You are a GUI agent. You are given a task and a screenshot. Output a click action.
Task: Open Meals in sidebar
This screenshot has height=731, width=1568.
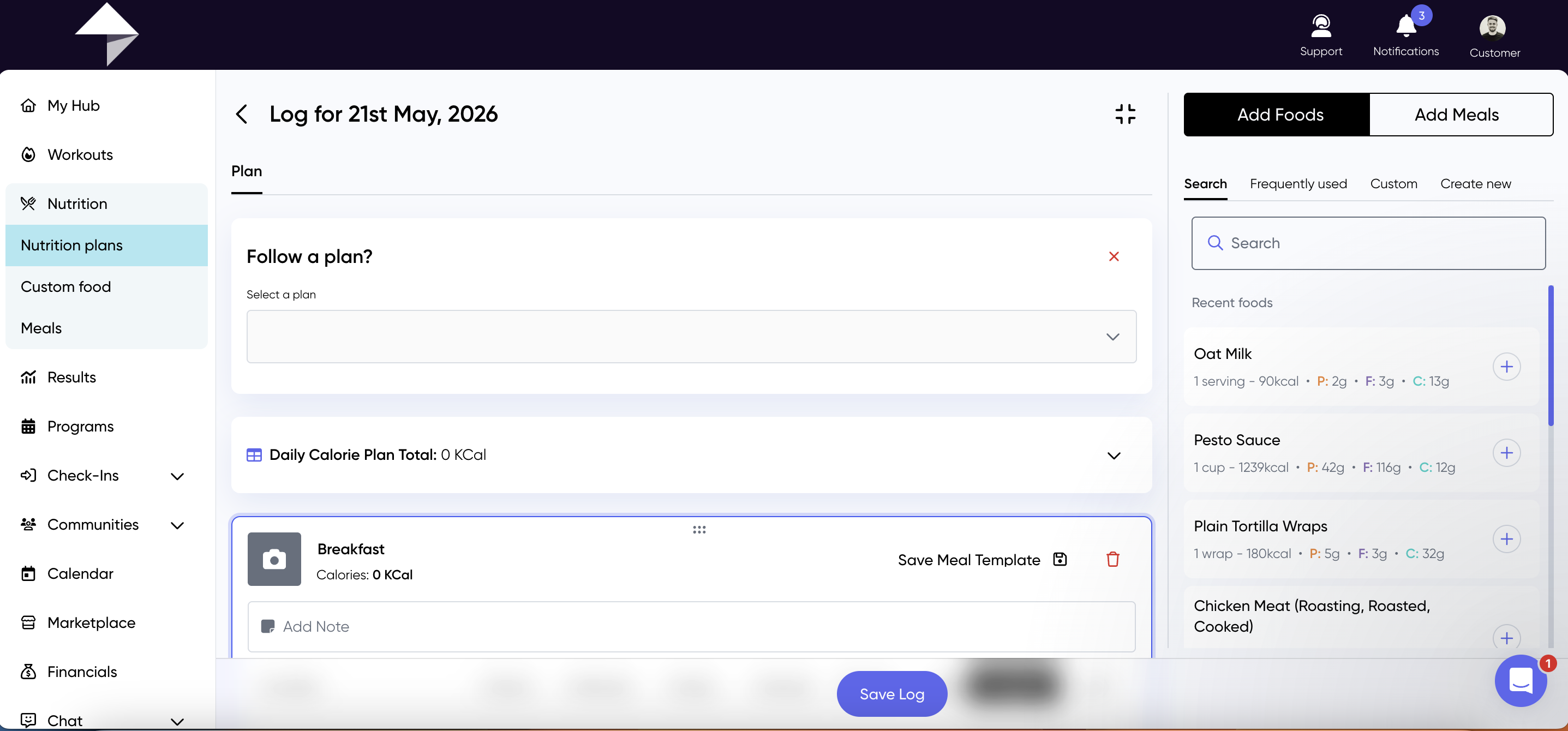pyautogui.click(x=106, y=328)
